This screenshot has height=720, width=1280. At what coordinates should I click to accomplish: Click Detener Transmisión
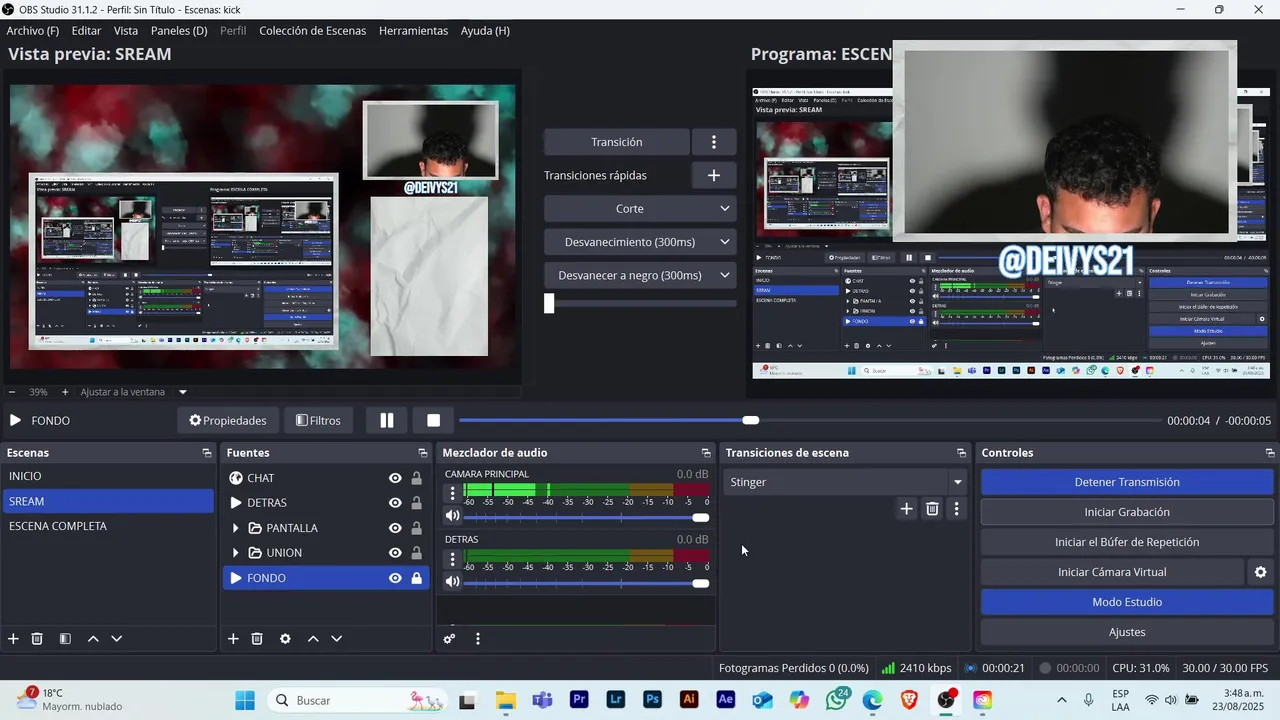tap(1127, 482)
